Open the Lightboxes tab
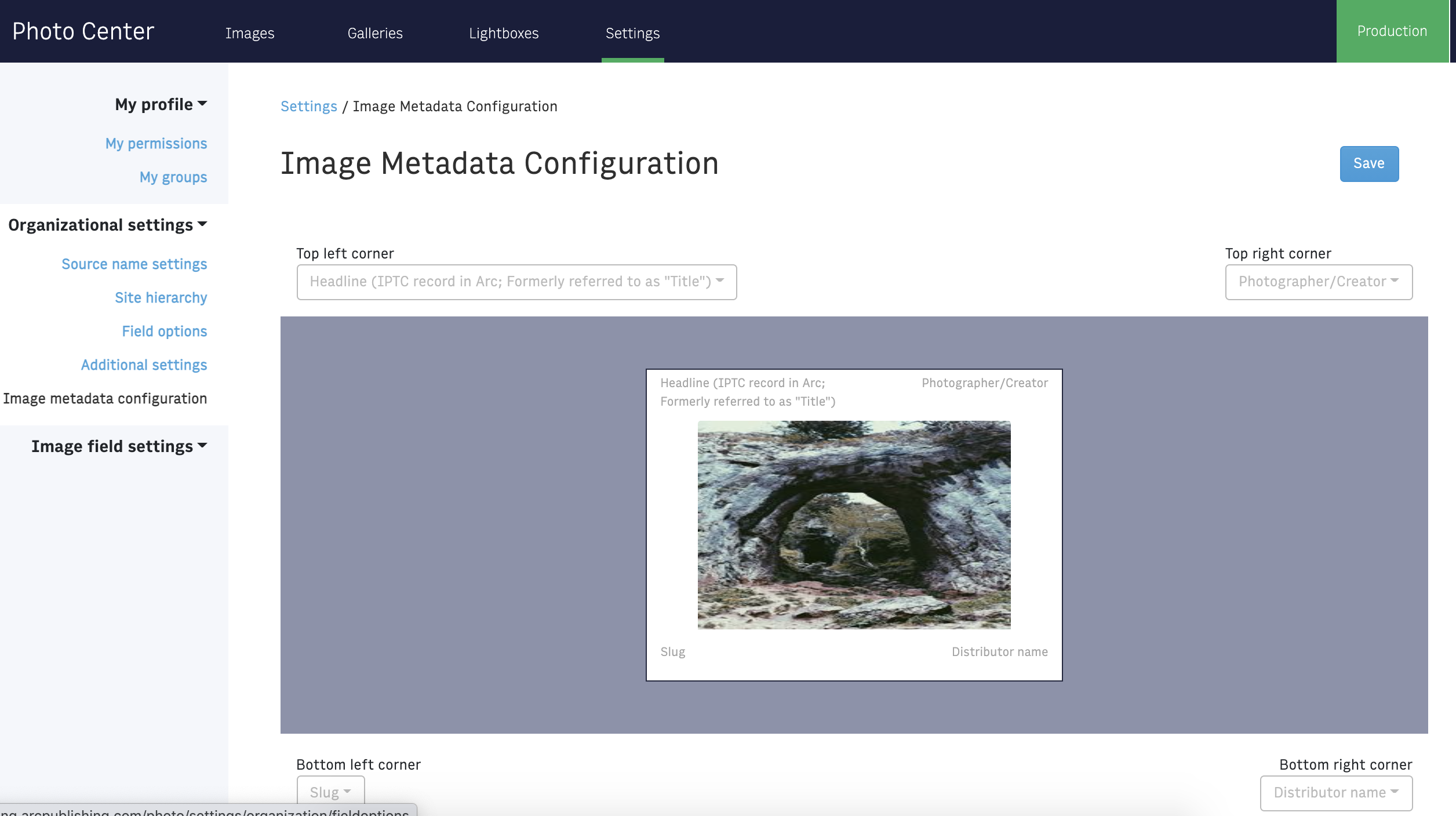1456x816 pixels. pos(504,33)
